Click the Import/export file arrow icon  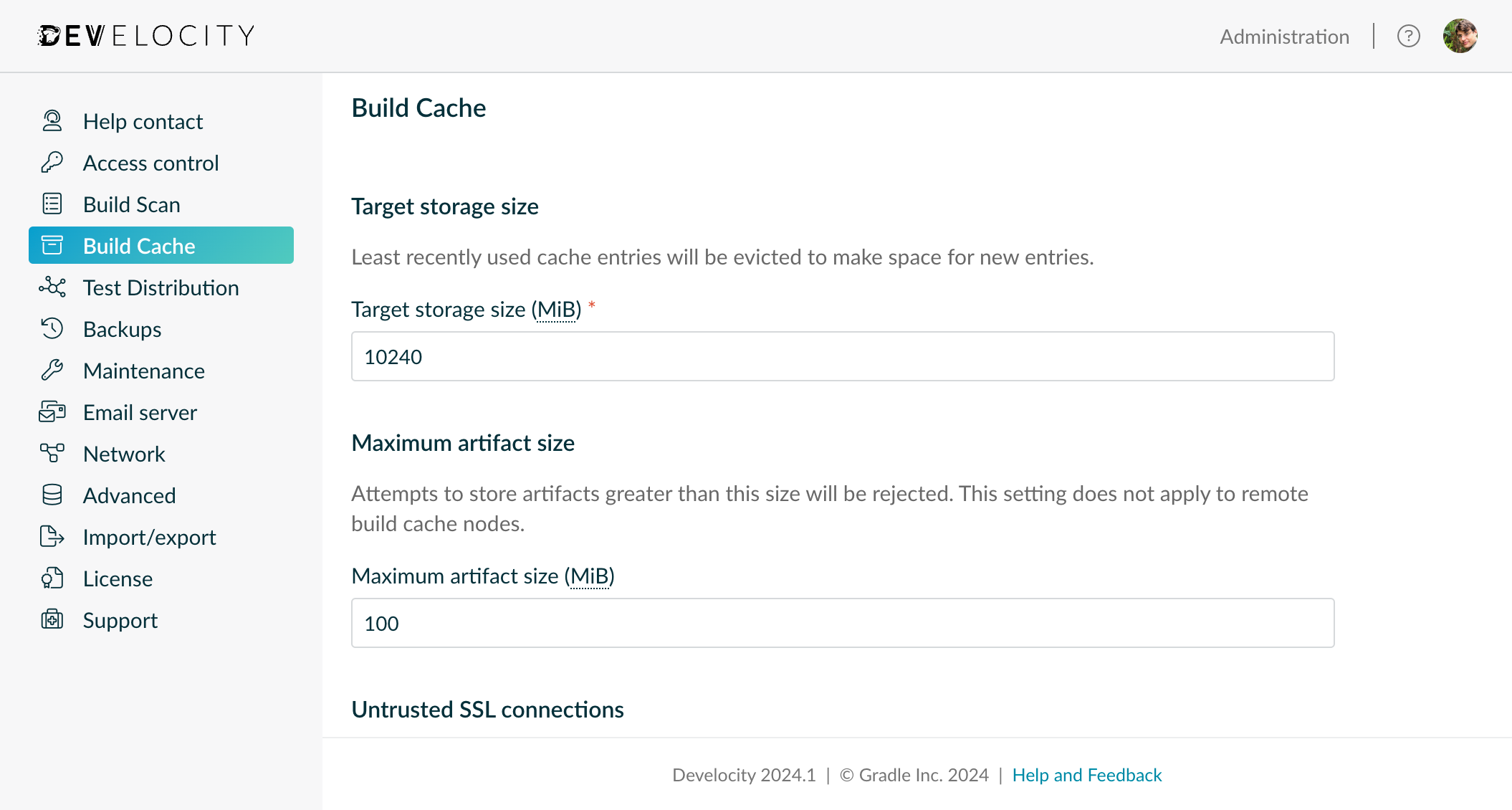[x=52, y=537]
